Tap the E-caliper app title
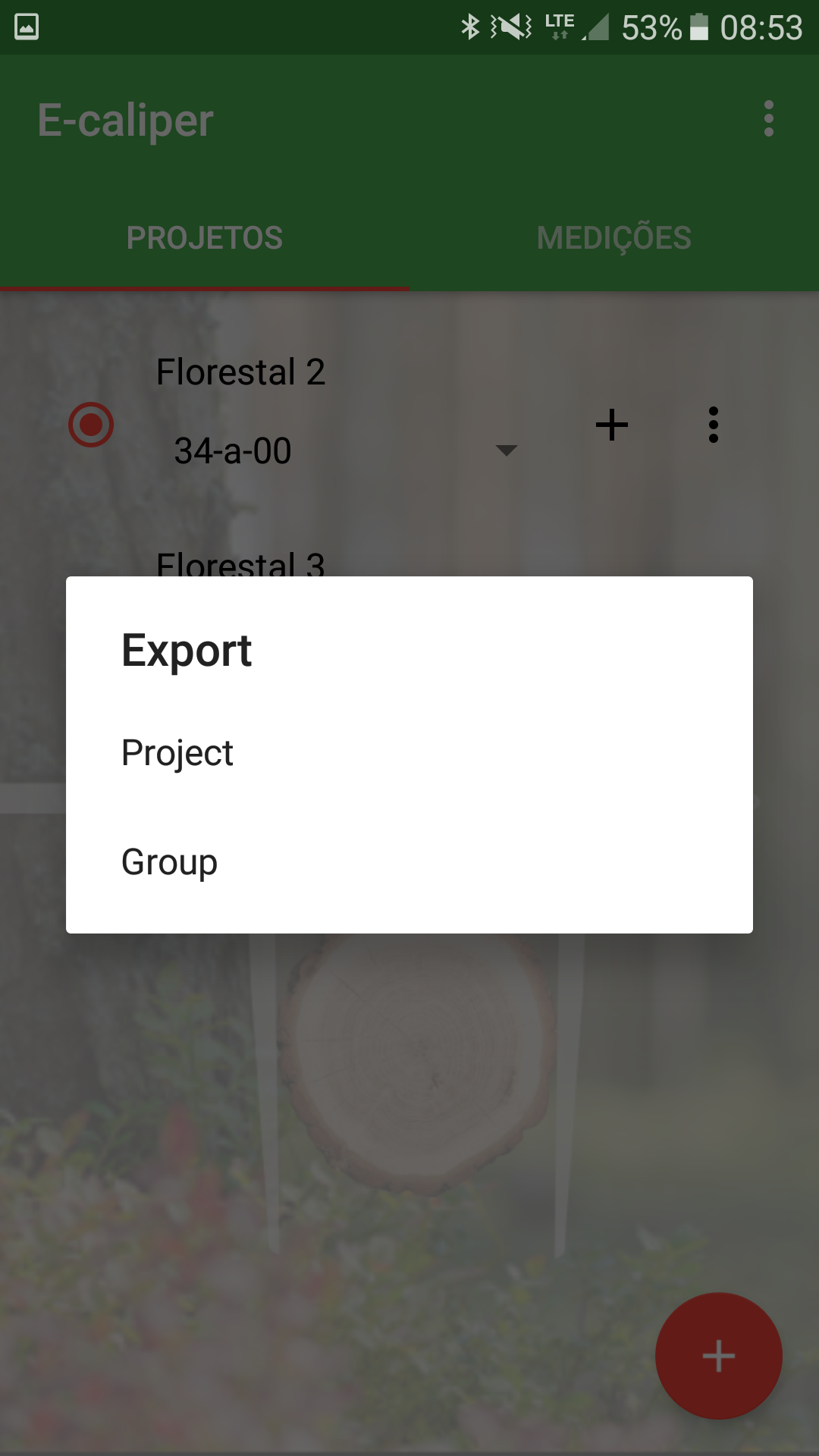 tap(126, 121)
